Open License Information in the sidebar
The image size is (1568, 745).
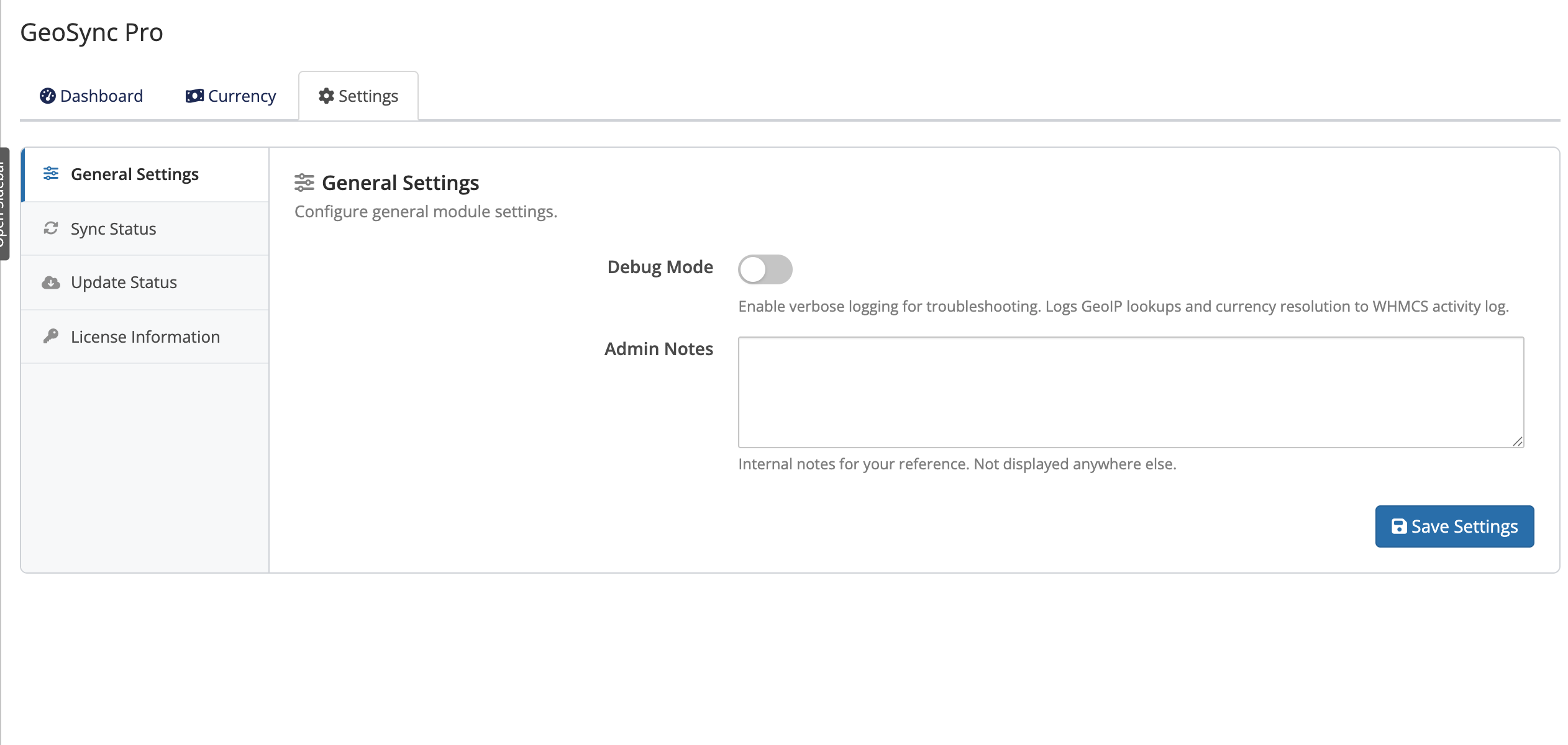[x=145, y=336]
